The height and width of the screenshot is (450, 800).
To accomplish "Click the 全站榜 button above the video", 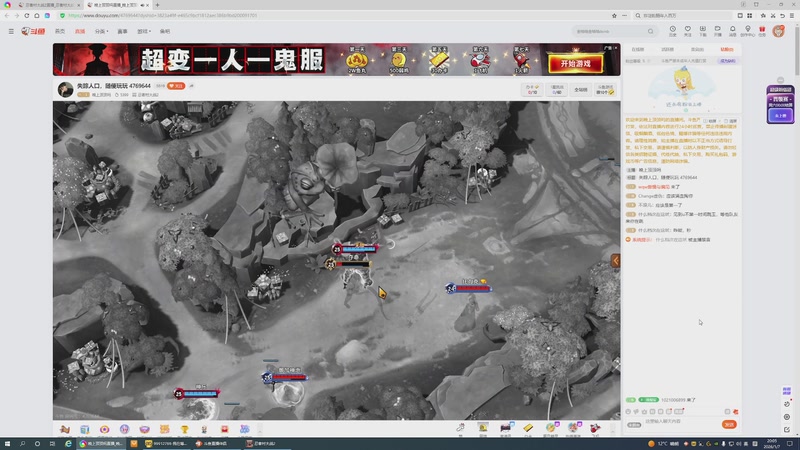I will click(x=581, y=90).
